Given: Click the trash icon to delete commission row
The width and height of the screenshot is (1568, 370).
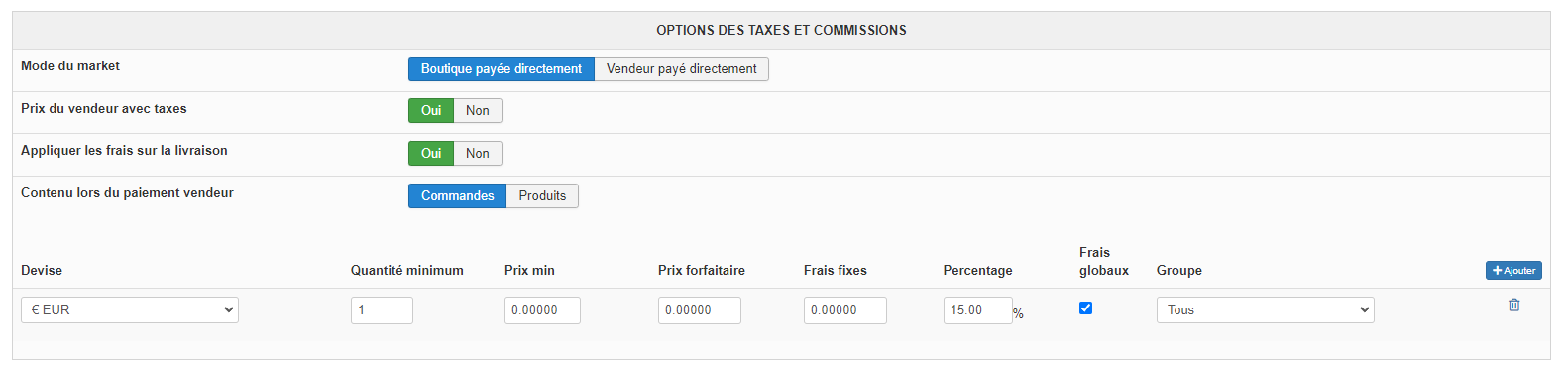Looking at the screenshot, I should pos(1513,305).
